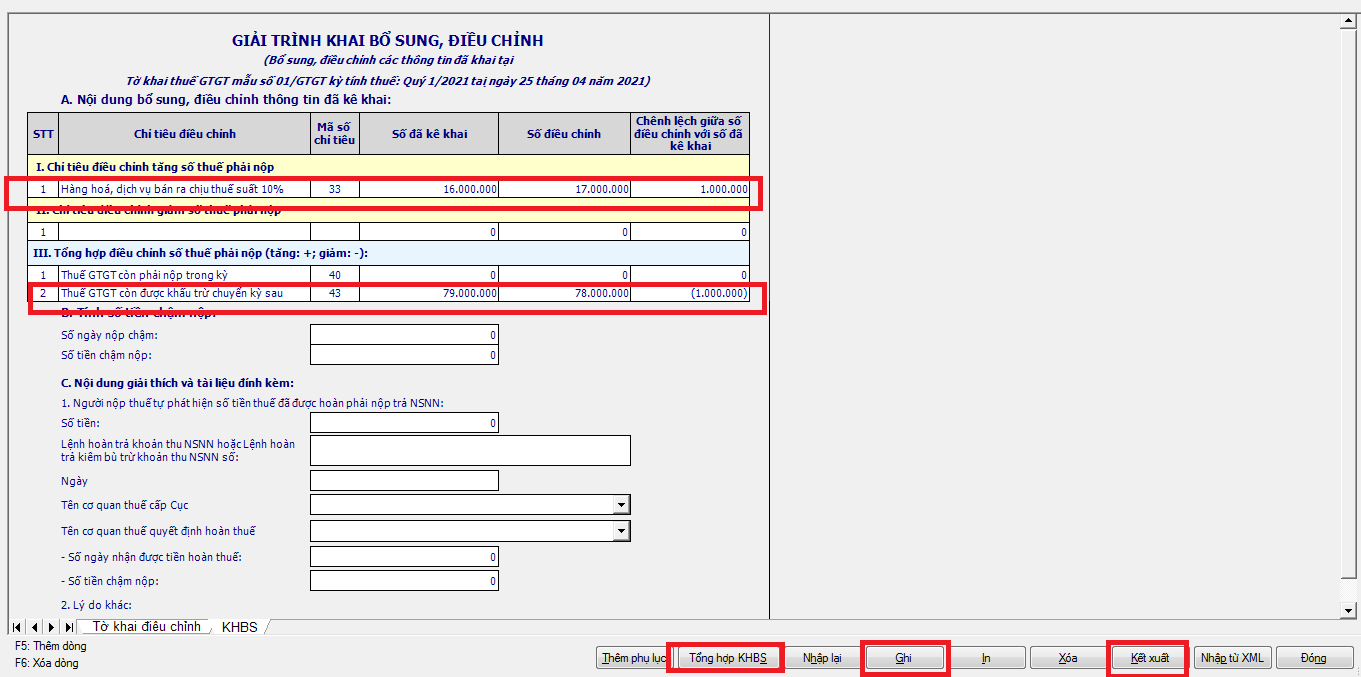
Task: Click section III. Tổng hợp điều chỉnh heading
Action: tap(388, 253)
